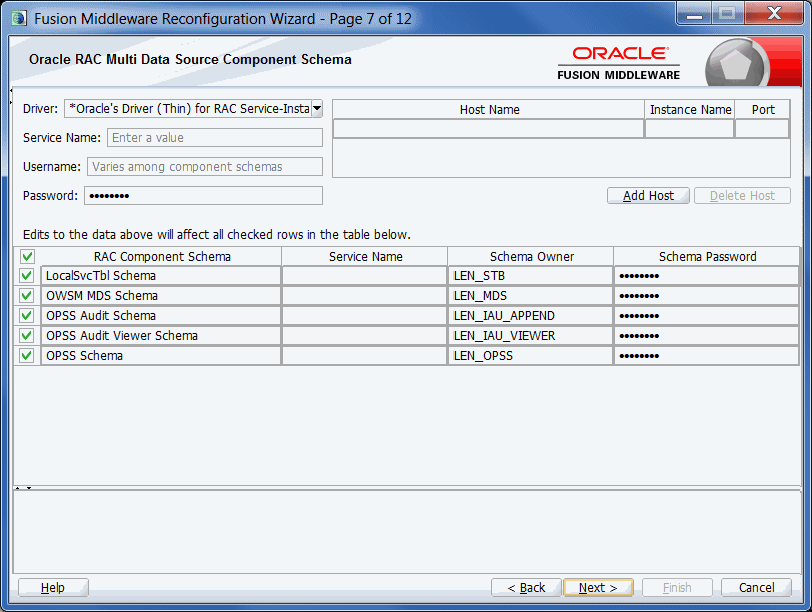Click the Cancel button
Screen dimensions: 812x612
[x=756, y=588]
